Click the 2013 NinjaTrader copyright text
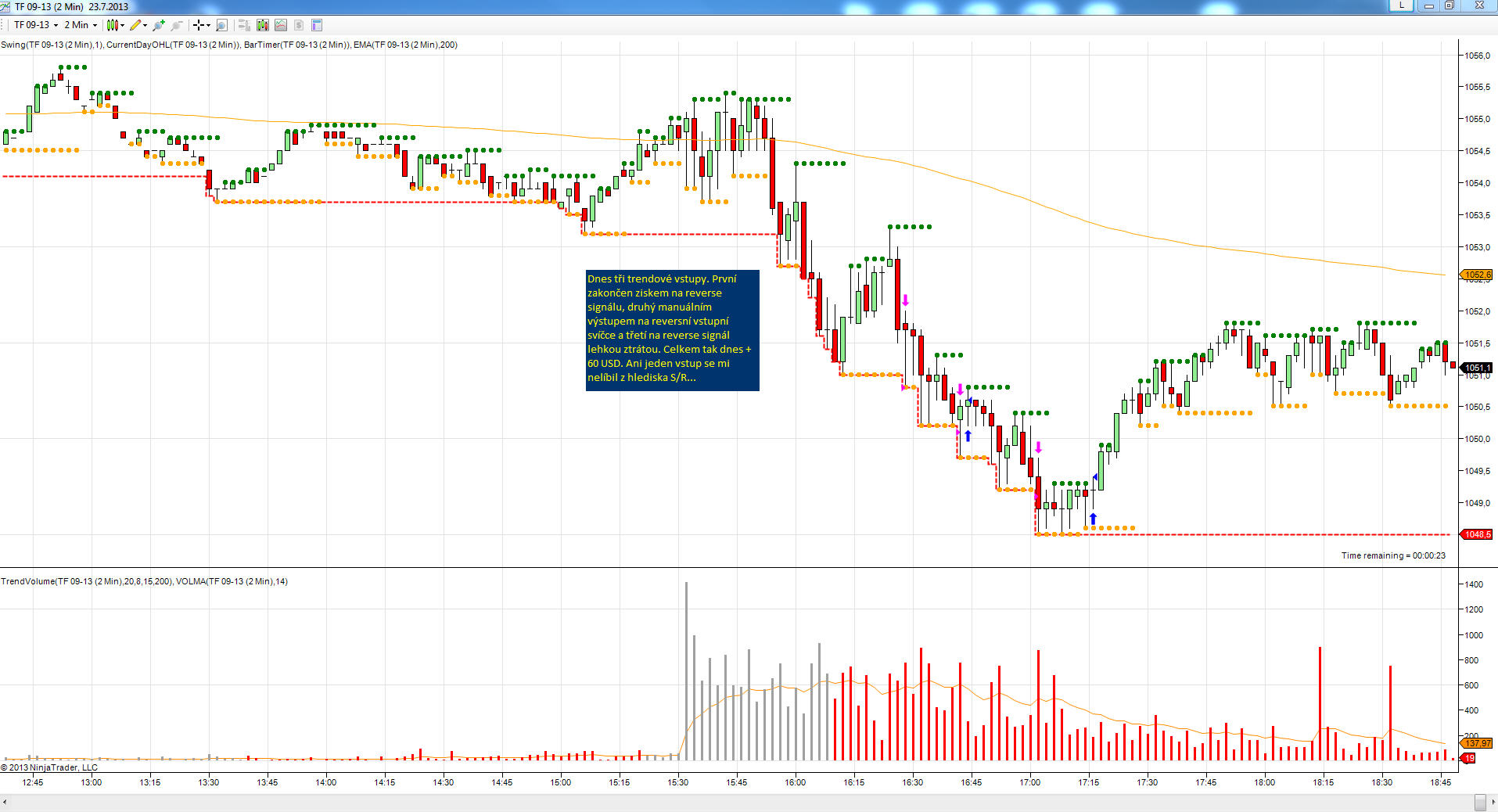Screen dimensions: 1498x812 (49, 767)
